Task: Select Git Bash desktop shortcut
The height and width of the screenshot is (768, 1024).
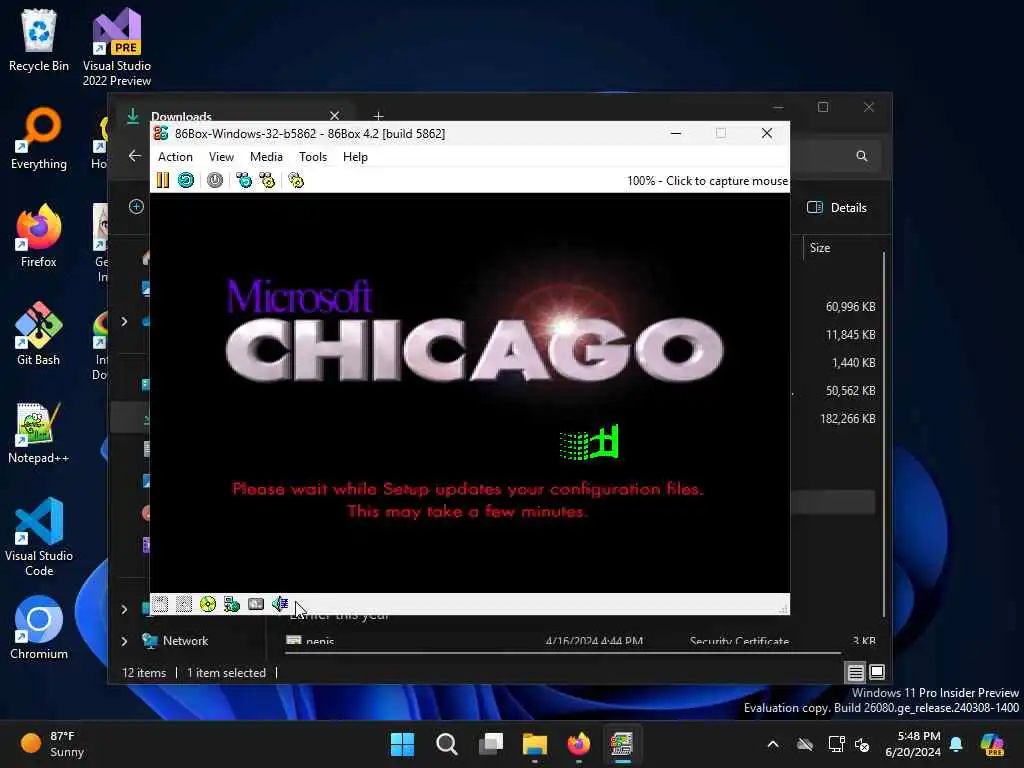Action: [39, 334]
